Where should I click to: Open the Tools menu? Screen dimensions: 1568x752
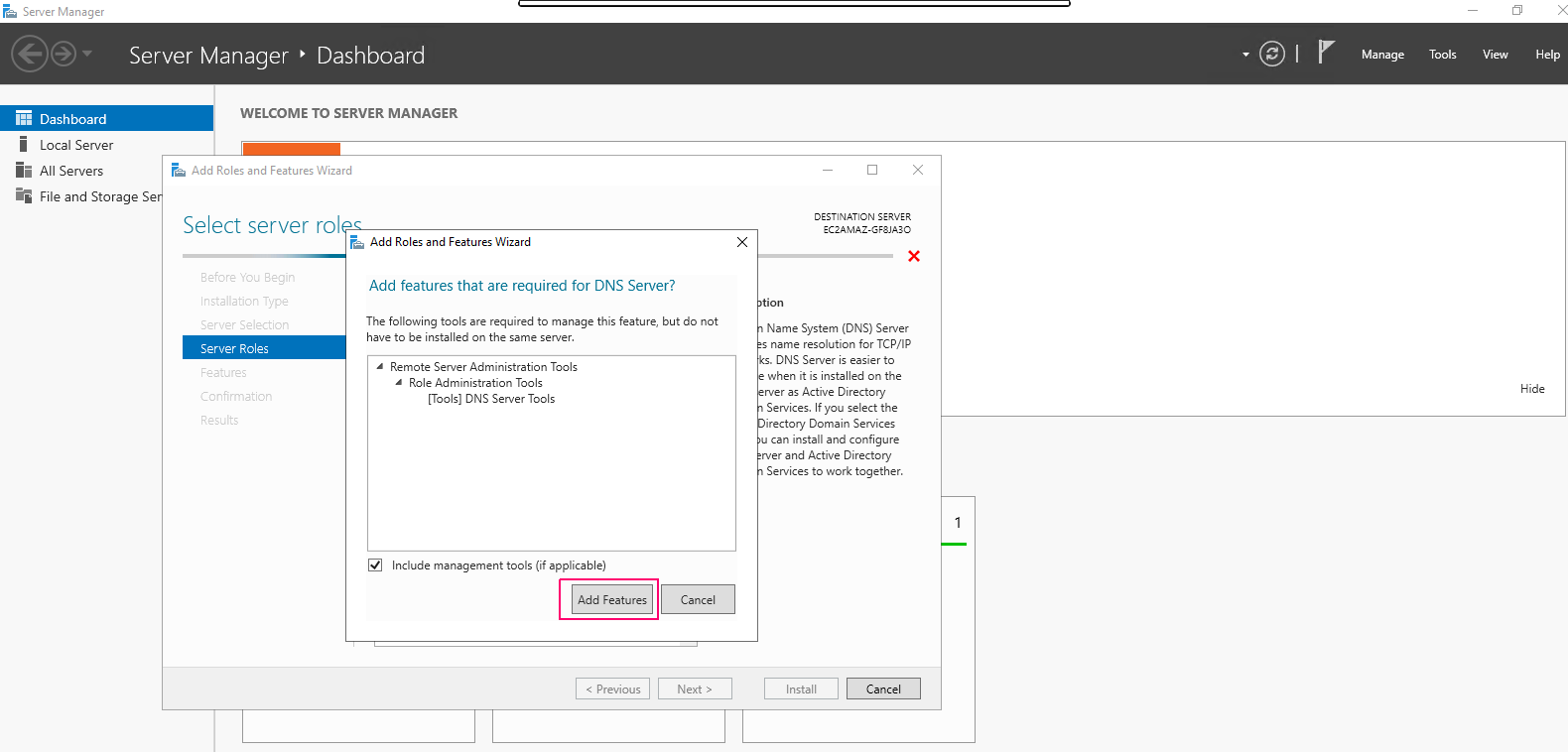1443,55
